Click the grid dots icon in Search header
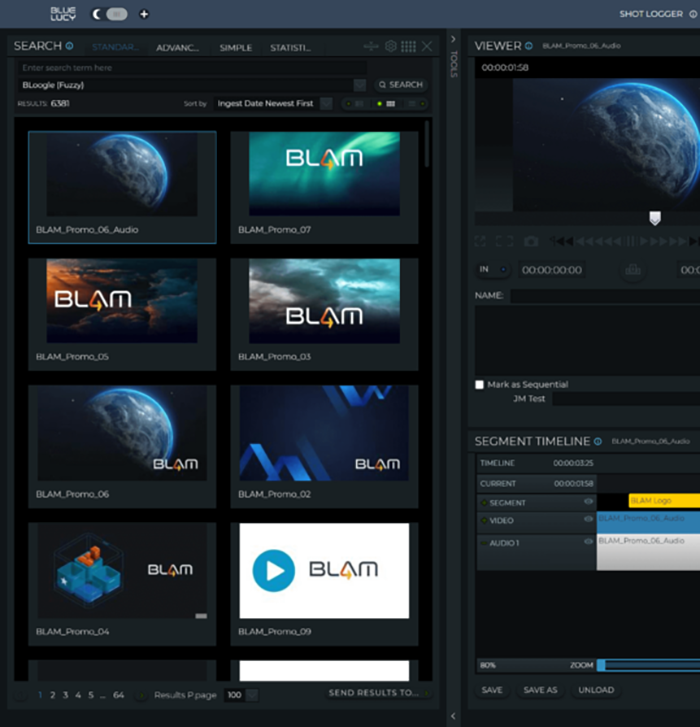 click(x=408, y=46)
